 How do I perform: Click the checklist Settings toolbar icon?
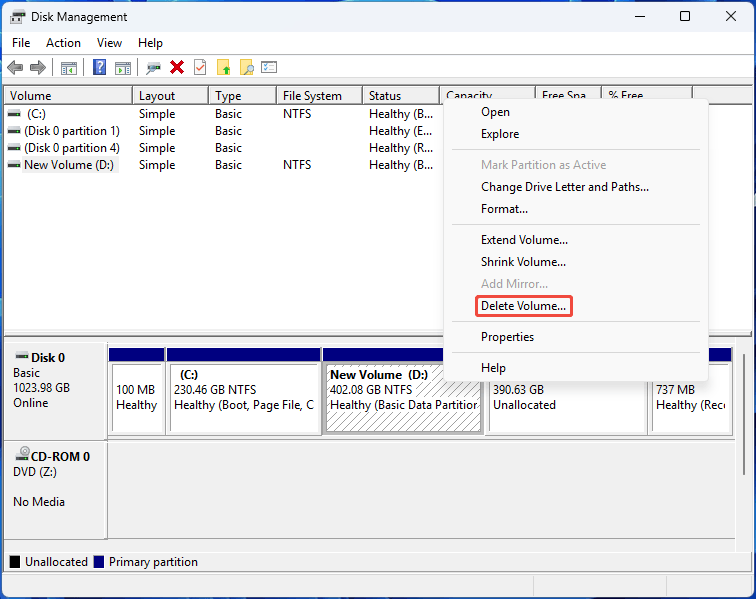(x=269, y=67)
